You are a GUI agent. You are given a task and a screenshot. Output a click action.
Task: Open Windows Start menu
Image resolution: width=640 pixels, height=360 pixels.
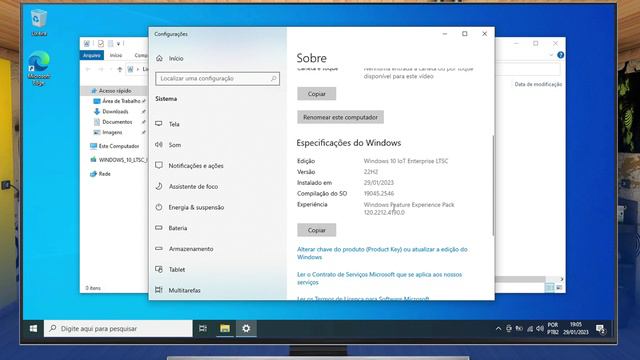tap(33, 329)
